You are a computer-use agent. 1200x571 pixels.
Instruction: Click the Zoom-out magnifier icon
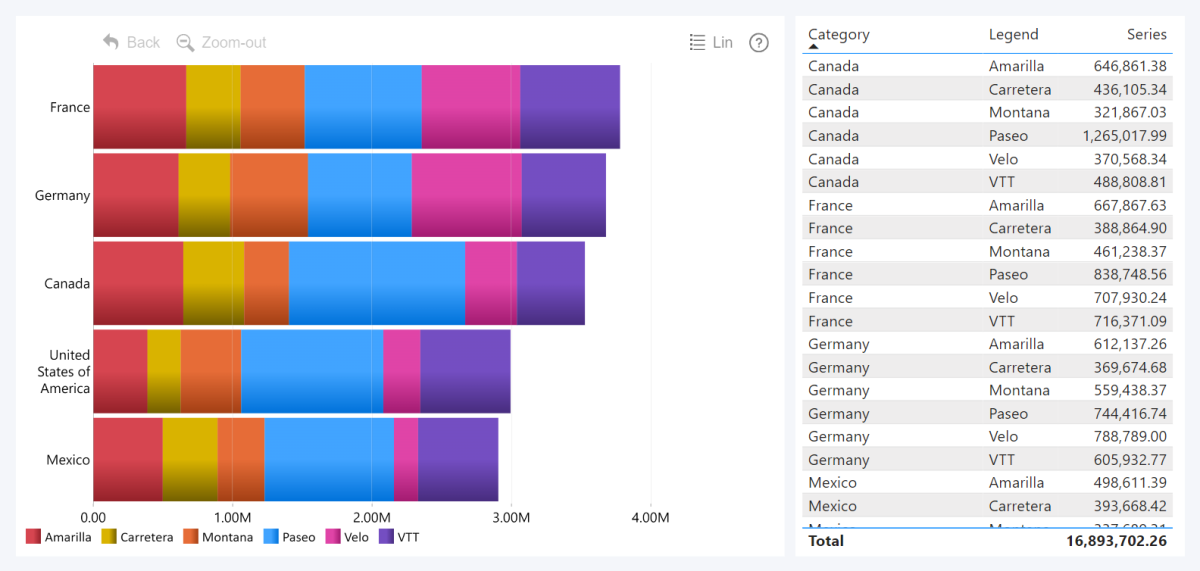(x=185, y=42)
